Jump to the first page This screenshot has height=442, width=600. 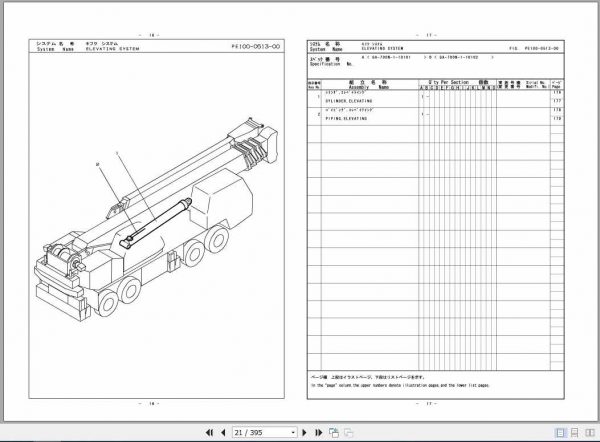click(x=209, y=432)
